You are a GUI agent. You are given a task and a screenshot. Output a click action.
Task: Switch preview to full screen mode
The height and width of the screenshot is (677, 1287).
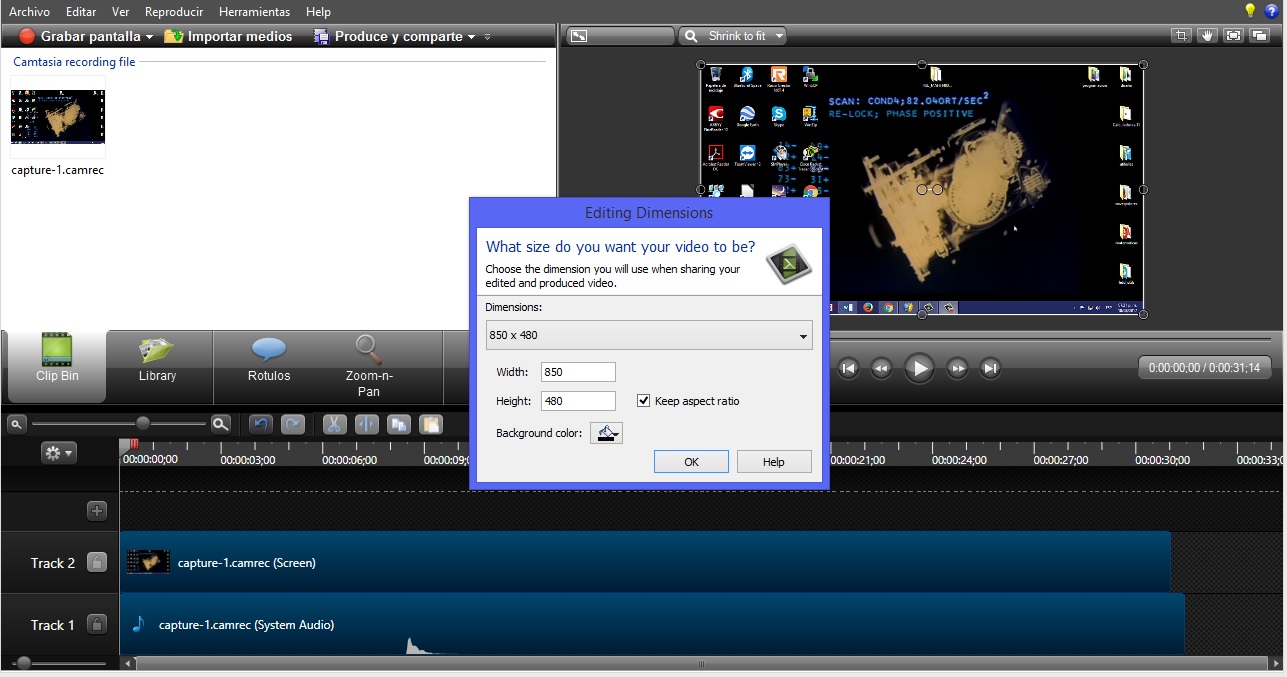coord(1233,36)
